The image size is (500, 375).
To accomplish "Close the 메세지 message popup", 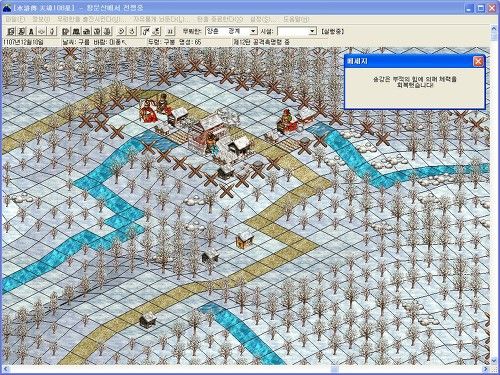I will pos(478,61).
